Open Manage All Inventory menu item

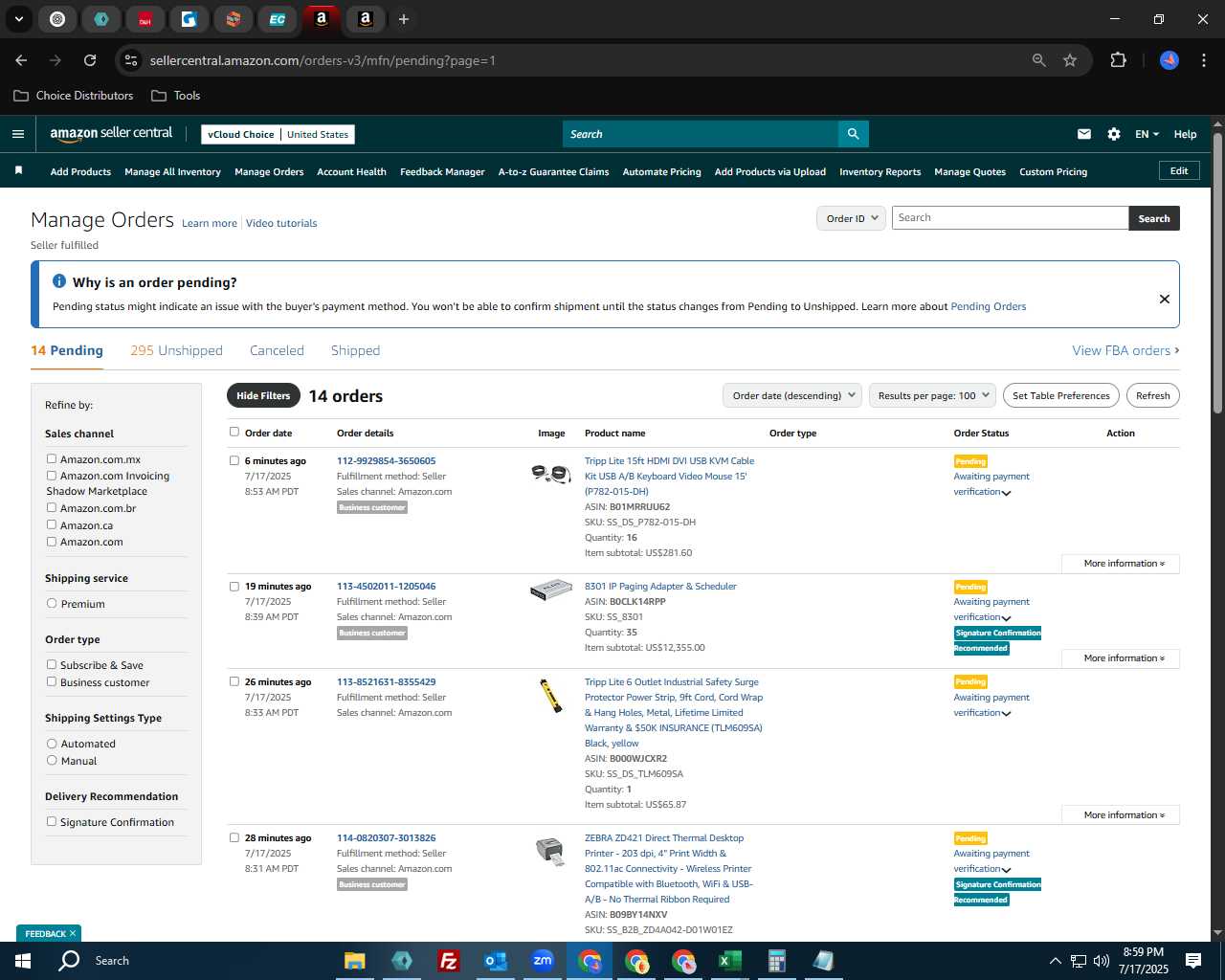pyautogui.click(x=172, y=171)
